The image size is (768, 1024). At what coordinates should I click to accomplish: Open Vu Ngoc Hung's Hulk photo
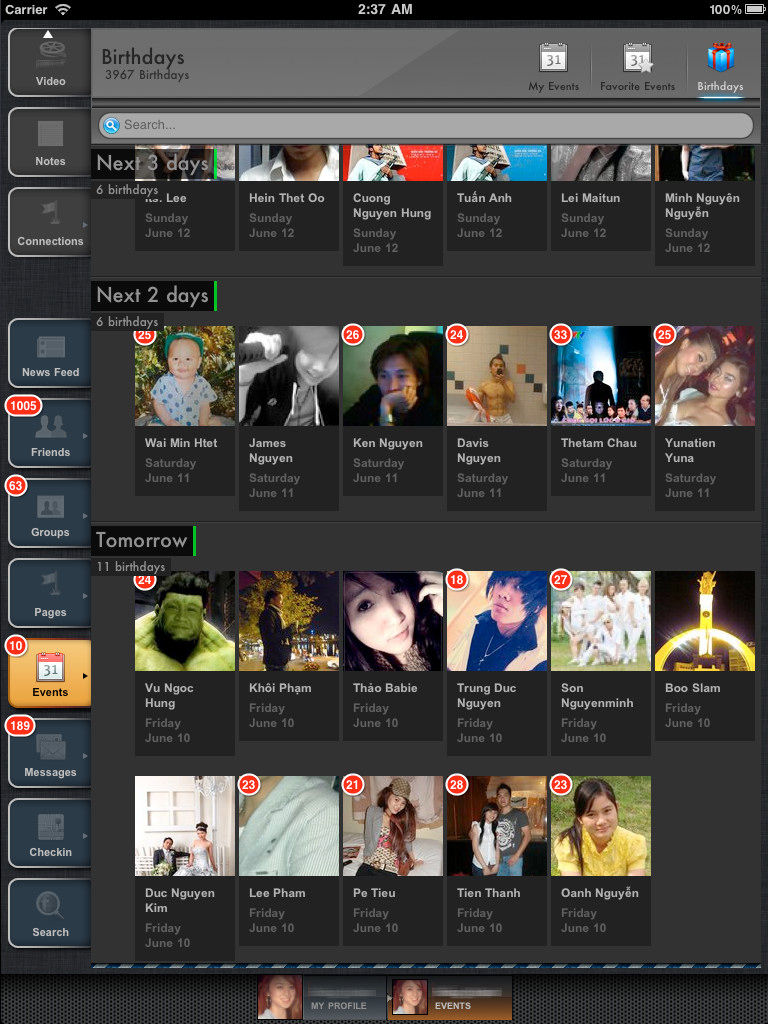tap(185, 621)
